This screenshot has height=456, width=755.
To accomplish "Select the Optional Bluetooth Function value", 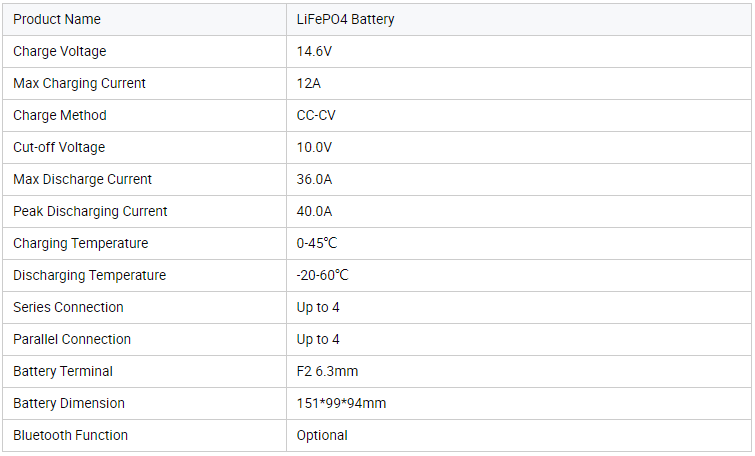I will click(322, 436).
